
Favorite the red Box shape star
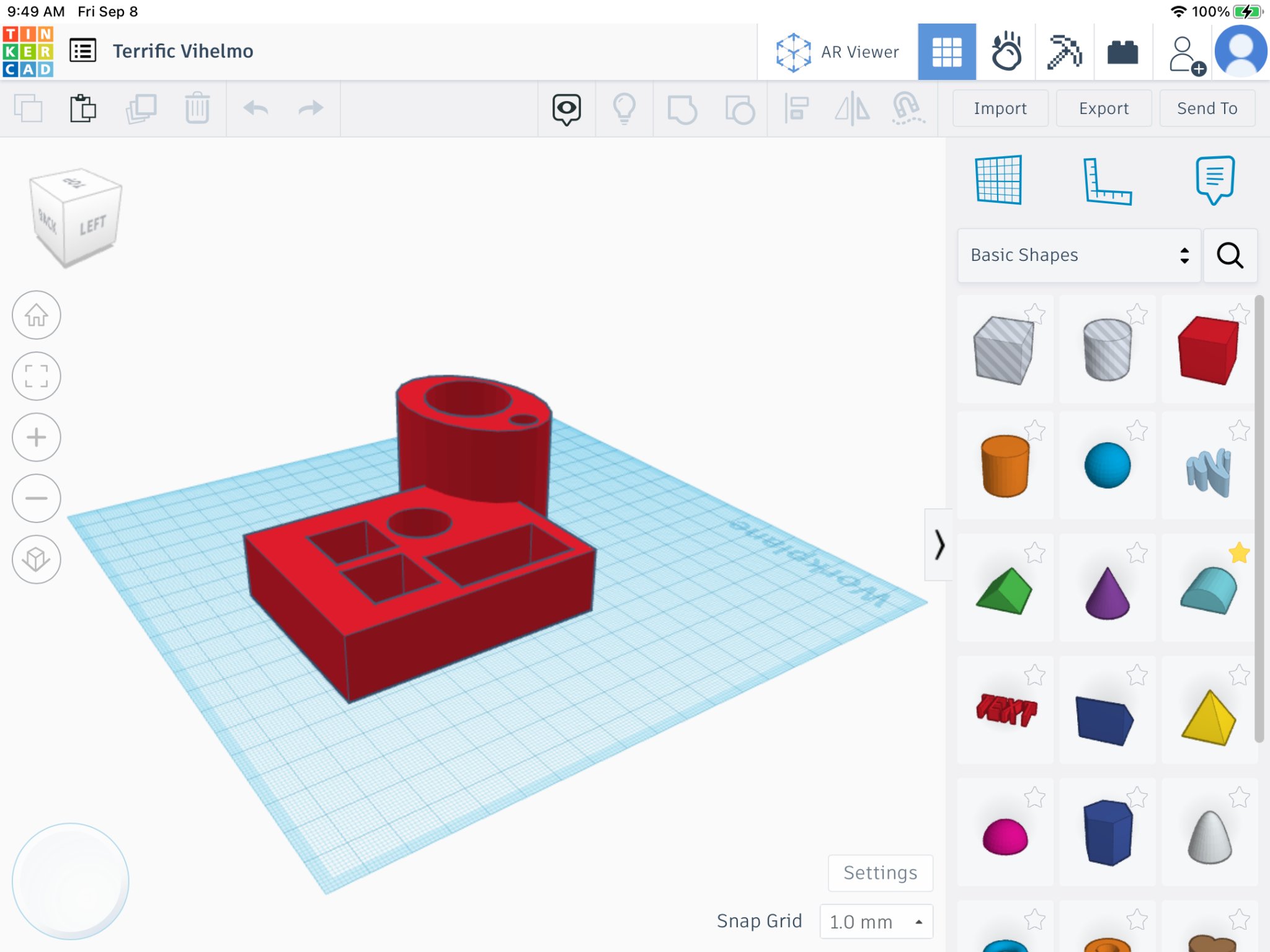1238,314
